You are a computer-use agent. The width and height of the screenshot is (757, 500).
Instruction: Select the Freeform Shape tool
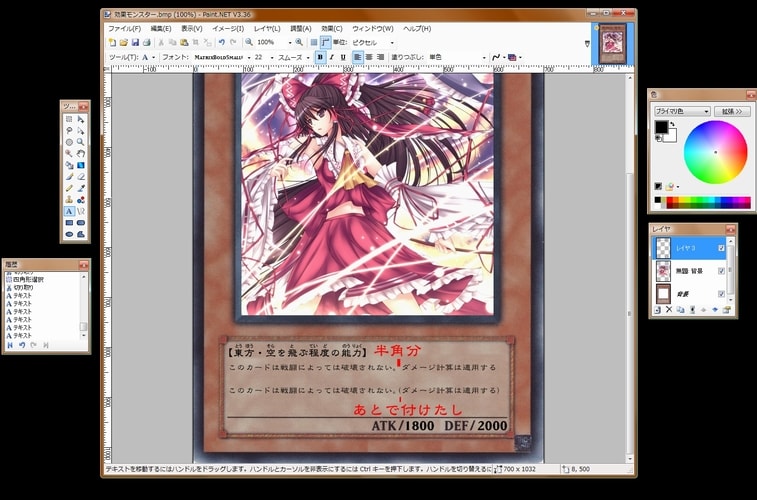[81, 235]
